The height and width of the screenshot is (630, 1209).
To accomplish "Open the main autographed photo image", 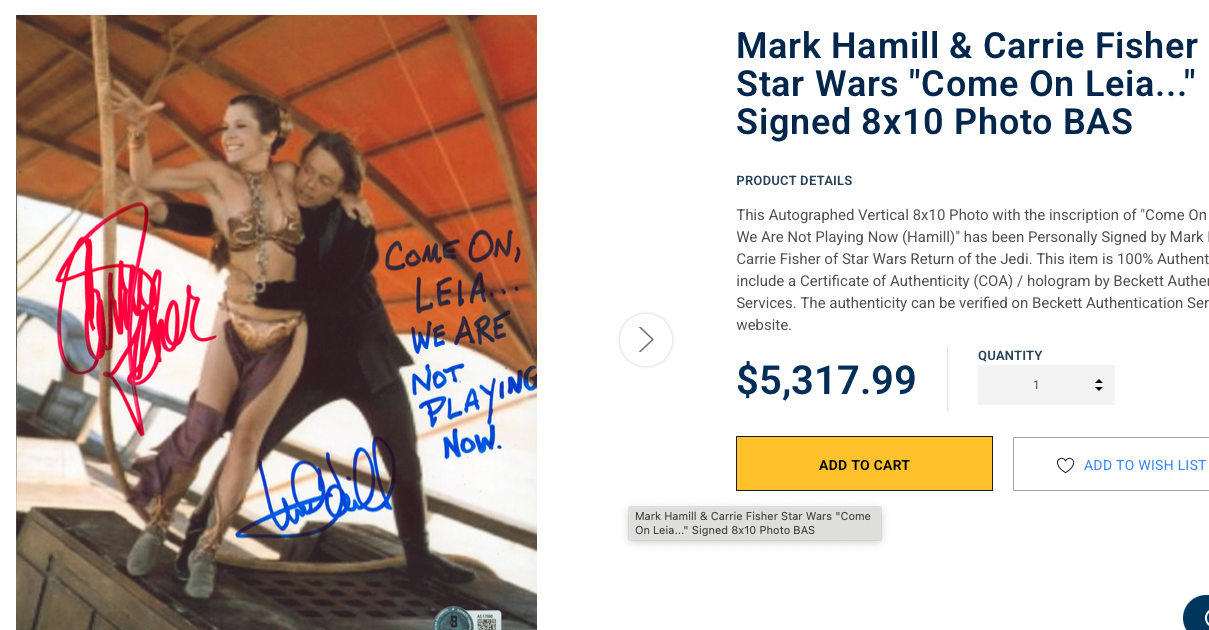I will click(276, 322).
